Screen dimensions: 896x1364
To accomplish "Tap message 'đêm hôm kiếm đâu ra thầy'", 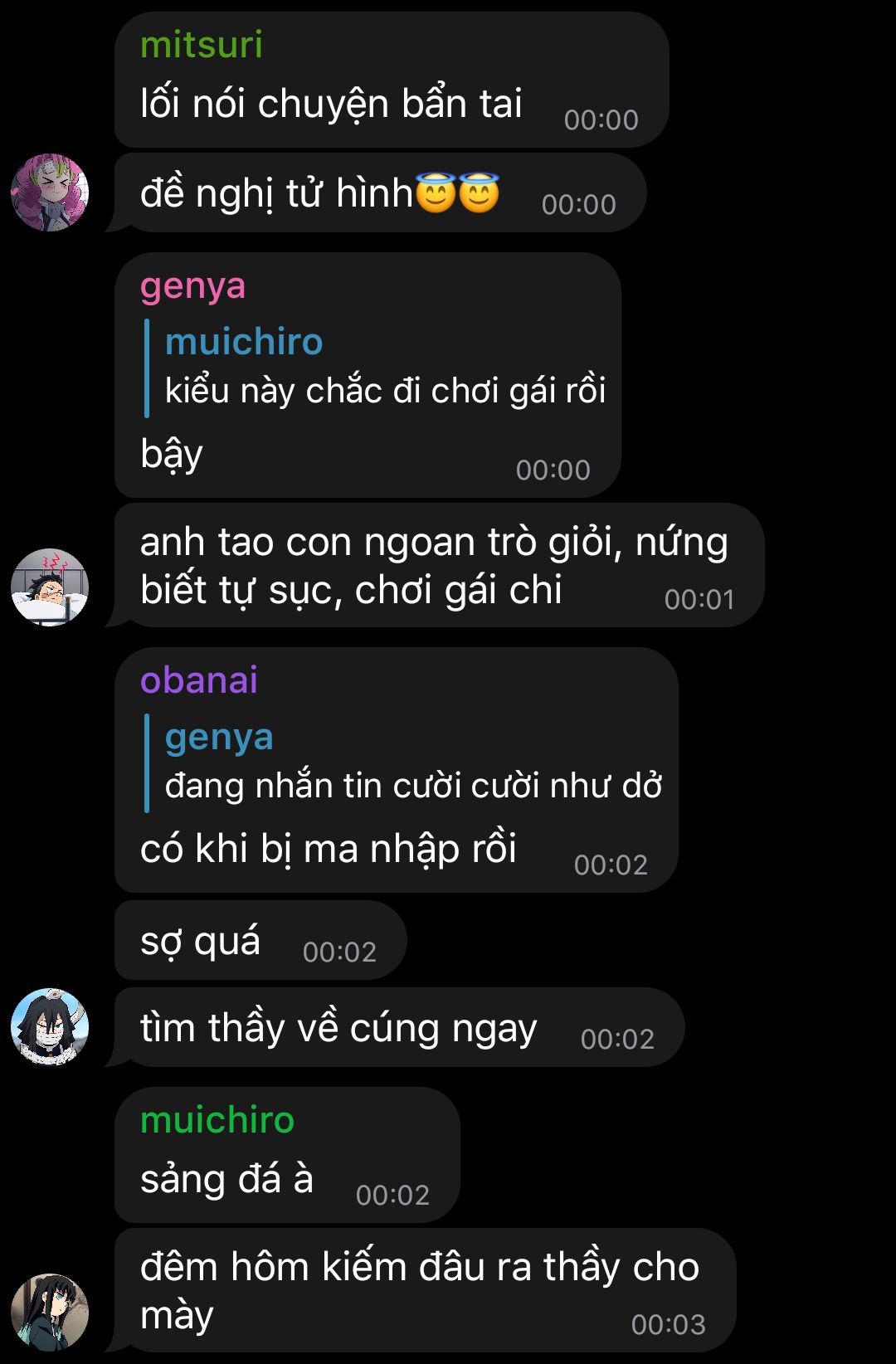I will click(425, 1290).
